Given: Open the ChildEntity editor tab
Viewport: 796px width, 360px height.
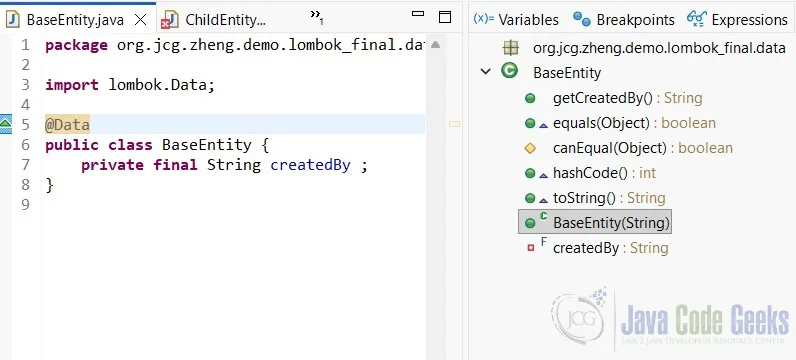Looking at the screenshot, I should [x=225, y=20].
